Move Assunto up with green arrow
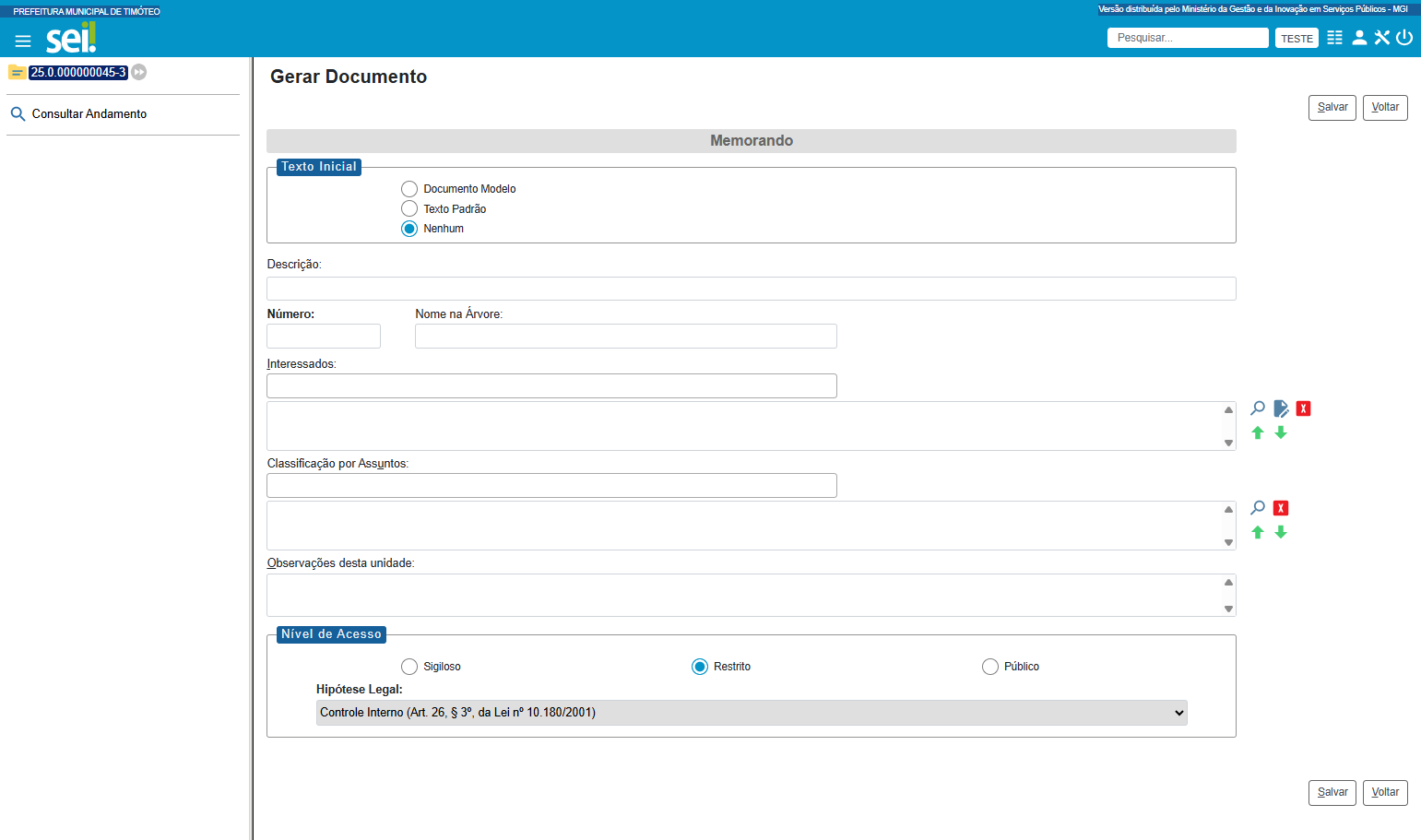1421x840 pixels. [x=1258, y=532]
